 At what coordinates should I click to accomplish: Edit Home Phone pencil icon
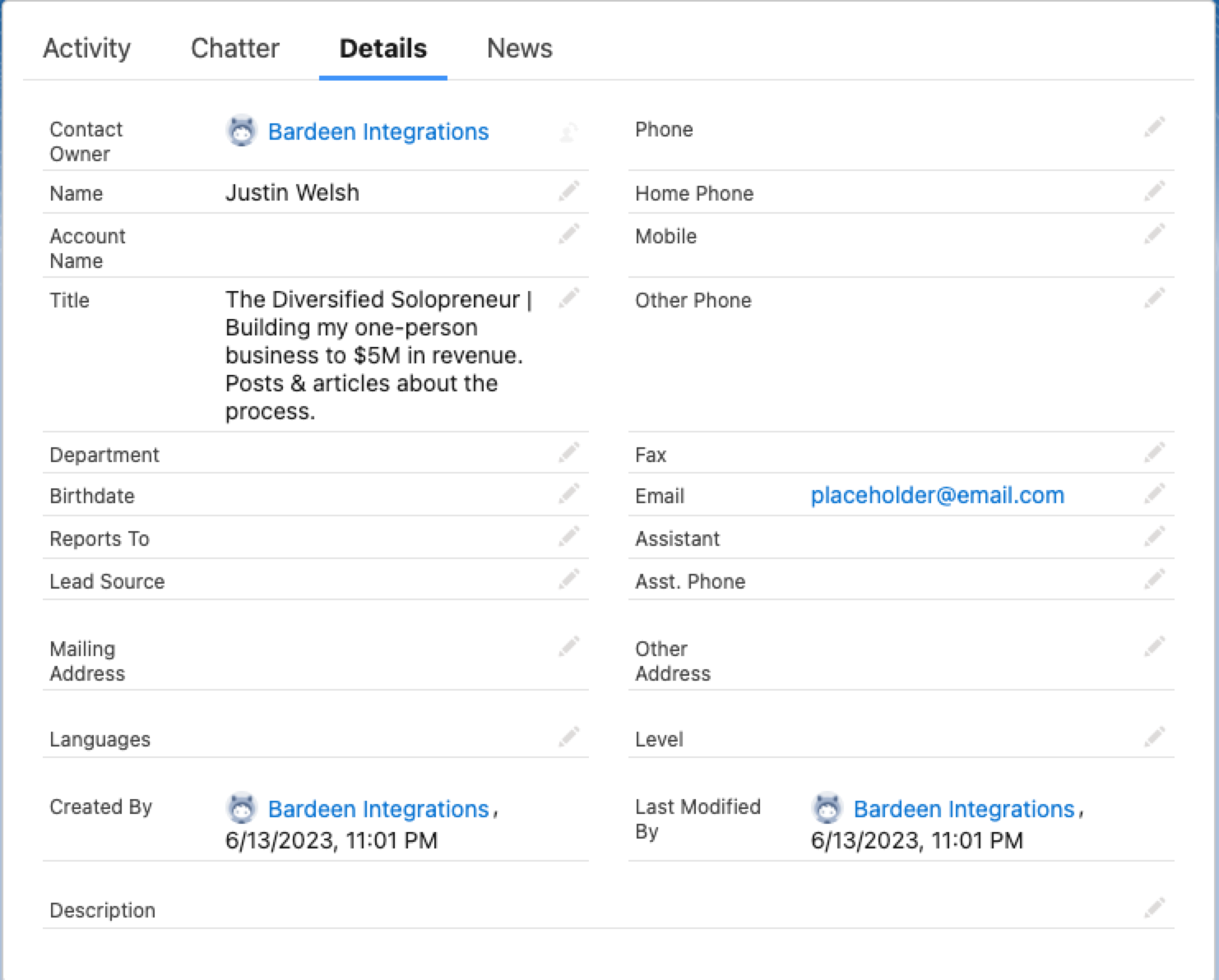point(1155,192)
